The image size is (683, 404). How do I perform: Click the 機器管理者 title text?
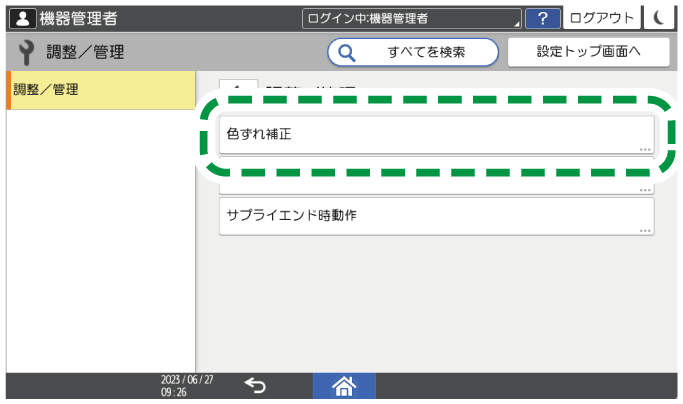point(78,19)
